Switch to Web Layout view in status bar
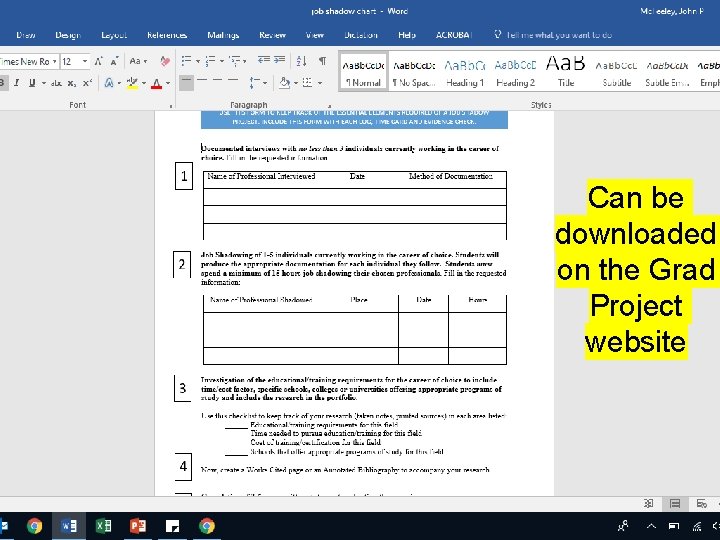This screenshot has height=540, width=720. [701, 504]
